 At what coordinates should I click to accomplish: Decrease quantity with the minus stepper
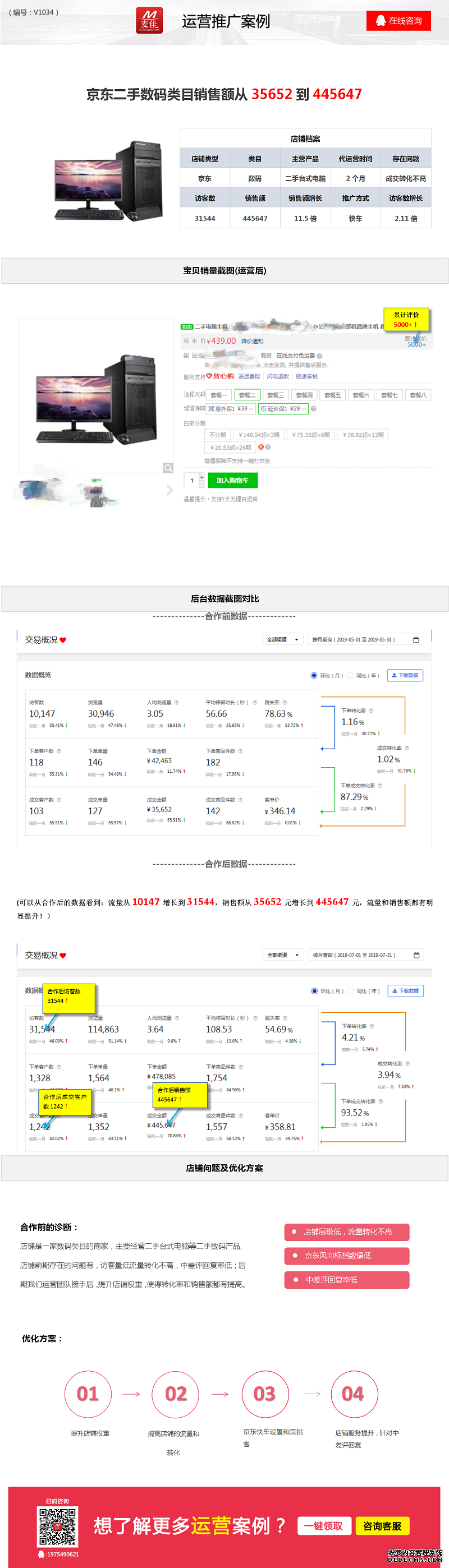pos(201,484)
